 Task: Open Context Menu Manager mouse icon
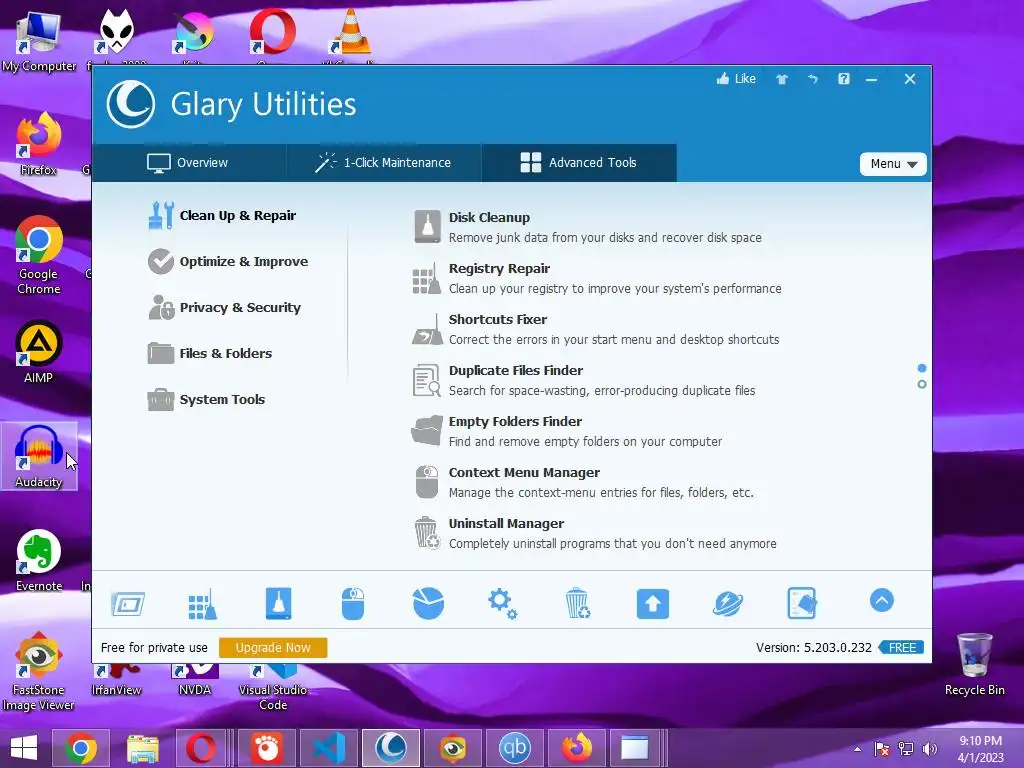click(x=426, y=482)
